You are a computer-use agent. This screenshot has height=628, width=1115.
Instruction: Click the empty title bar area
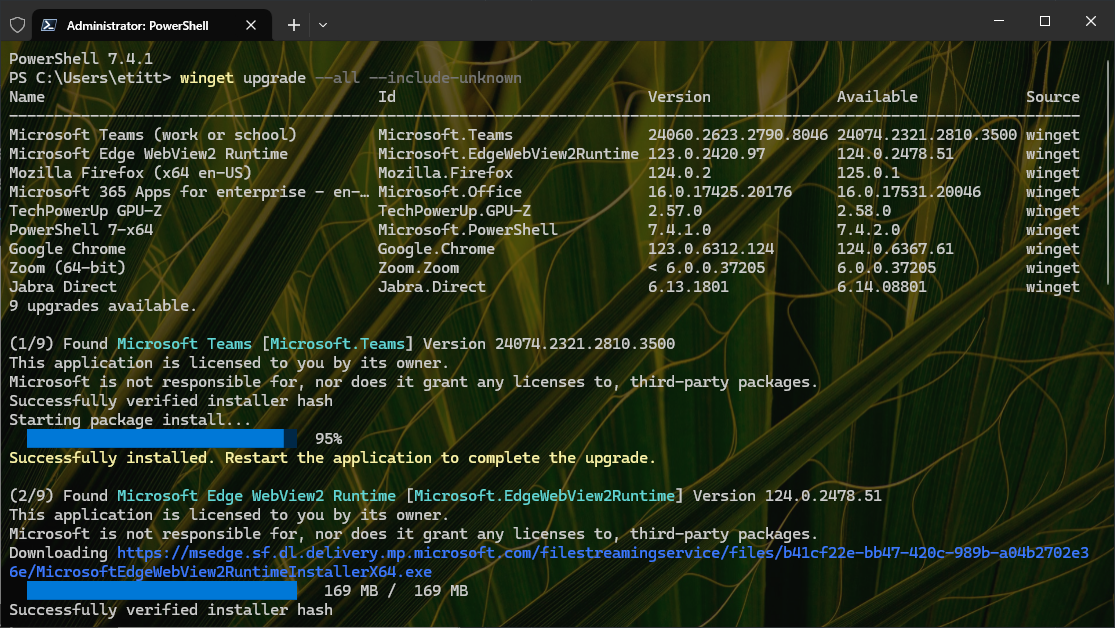click(x=650, y=21)
